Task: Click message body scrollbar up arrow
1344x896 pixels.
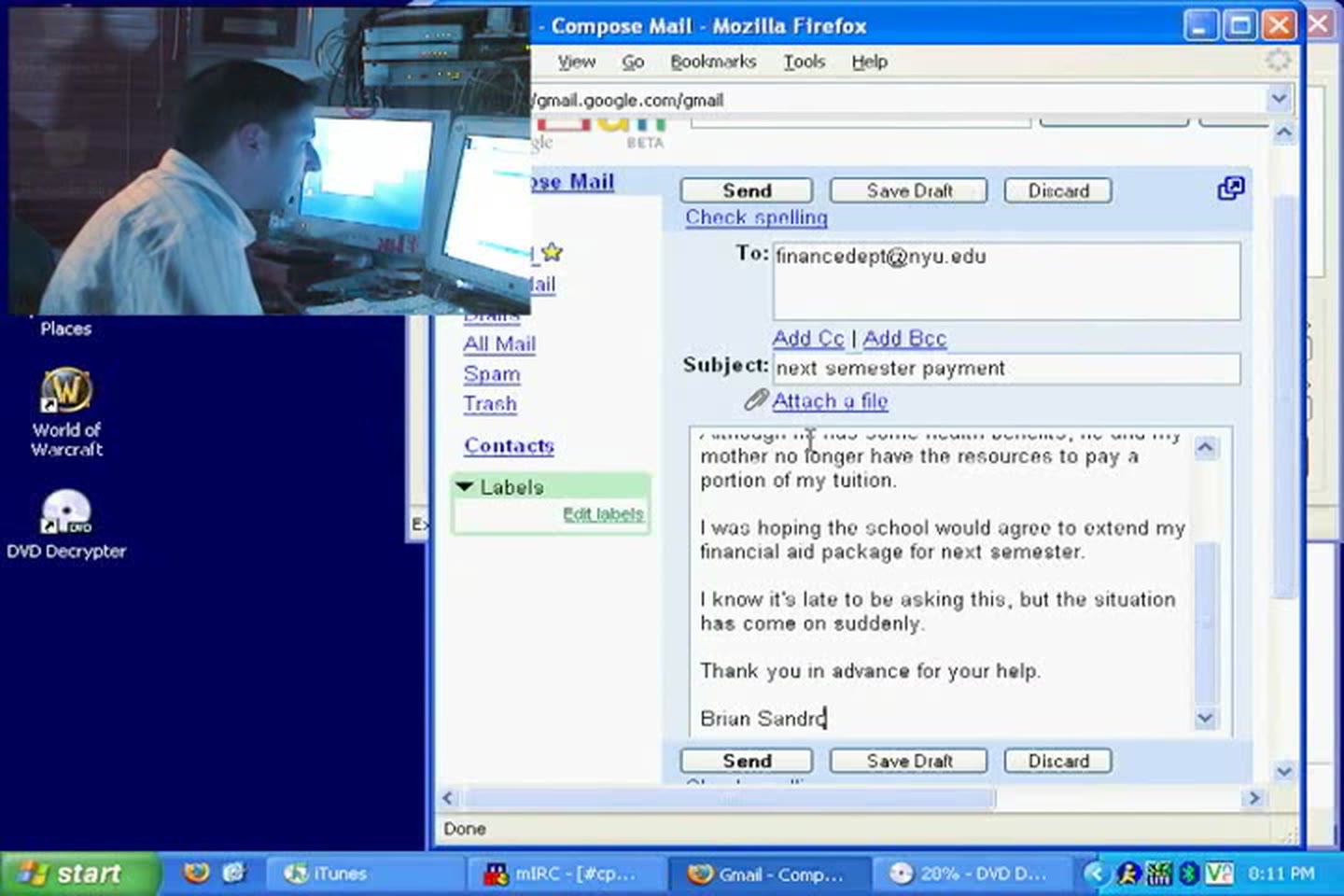Action: 1206,448
